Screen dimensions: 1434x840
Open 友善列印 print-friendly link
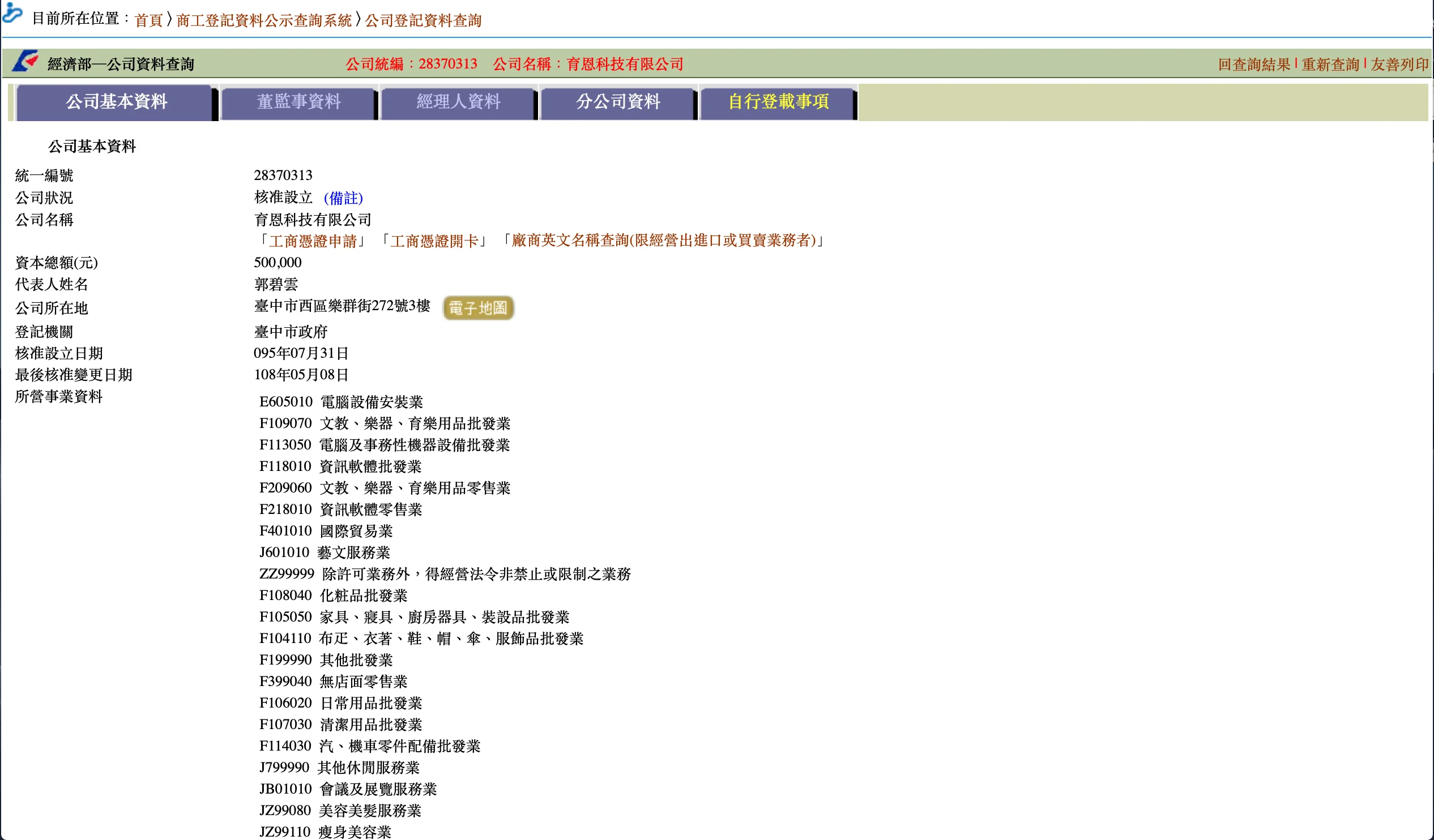[x=1399, y=65]
